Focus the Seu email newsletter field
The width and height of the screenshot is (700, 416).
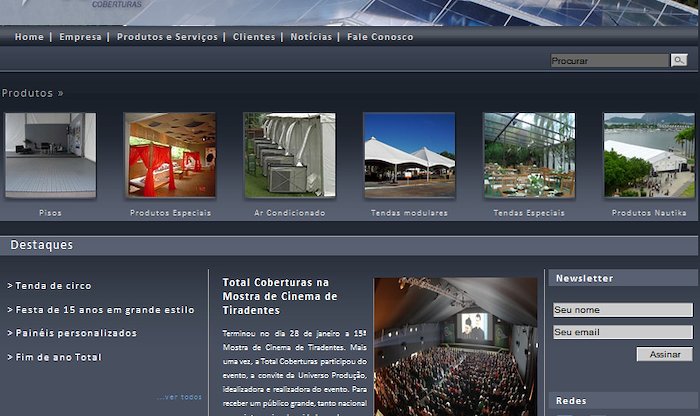623,332
